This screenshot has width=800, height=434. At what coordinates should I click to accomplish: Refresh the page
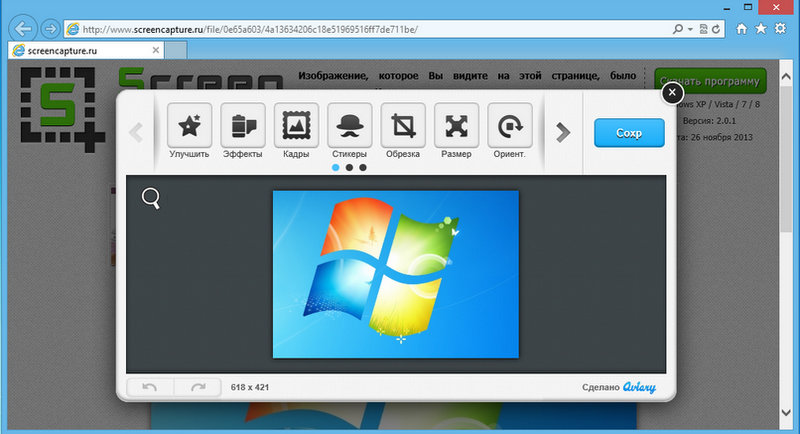click(x=716, y=29)
